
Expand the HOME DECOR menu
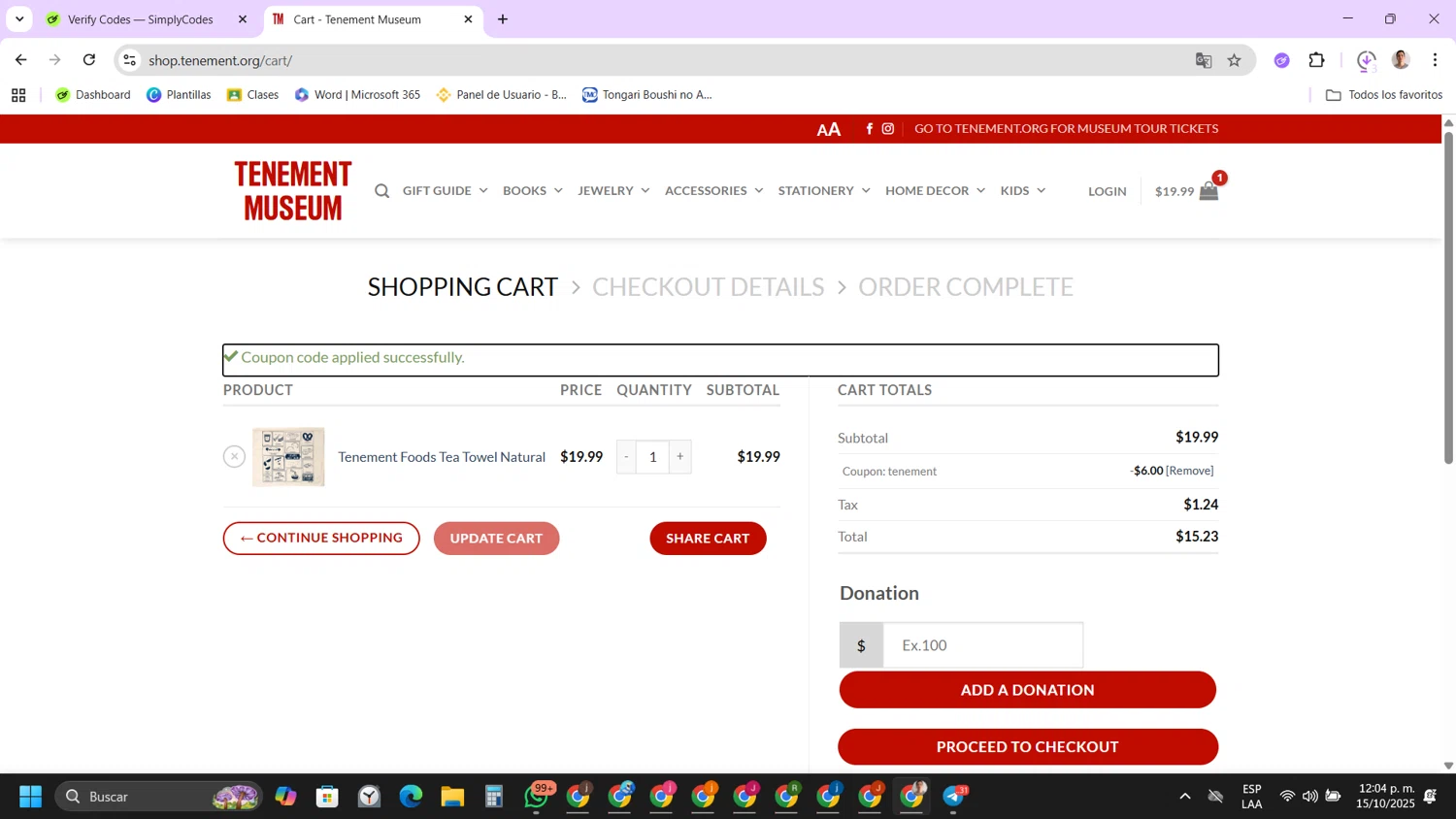tap(935, 191)
